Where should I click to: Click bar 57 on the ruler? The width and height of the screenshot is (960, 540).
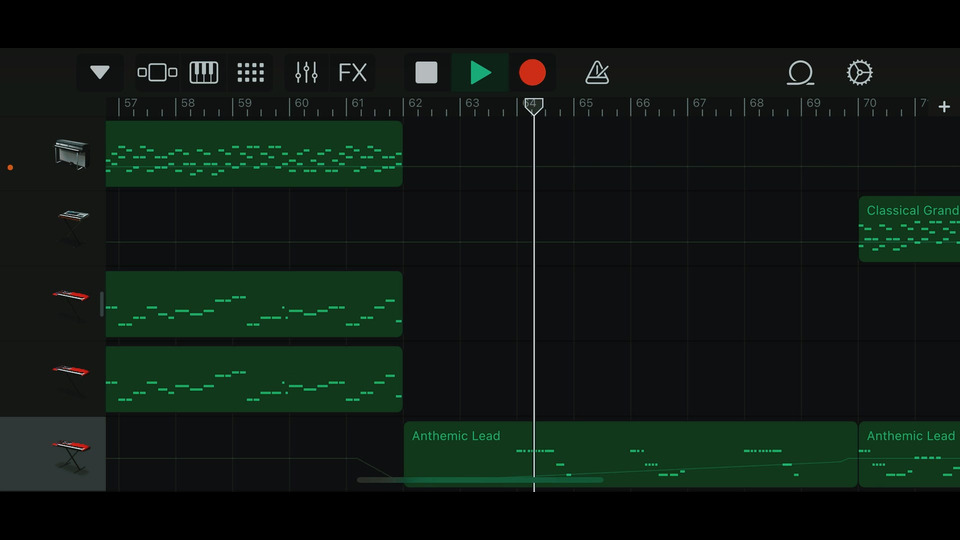(130, 103)
